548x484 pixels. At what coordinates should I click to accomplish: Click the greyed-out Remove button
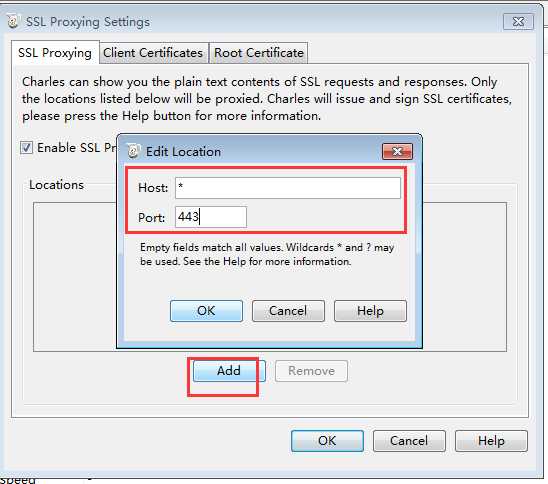[x=311, y=371]
